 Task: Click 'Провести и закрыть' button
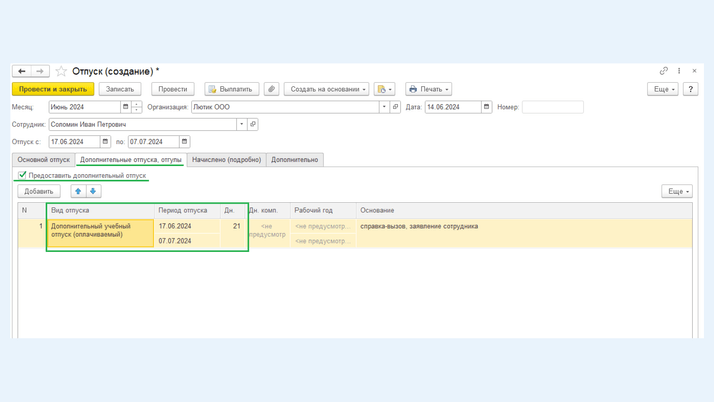click(53, 89)
